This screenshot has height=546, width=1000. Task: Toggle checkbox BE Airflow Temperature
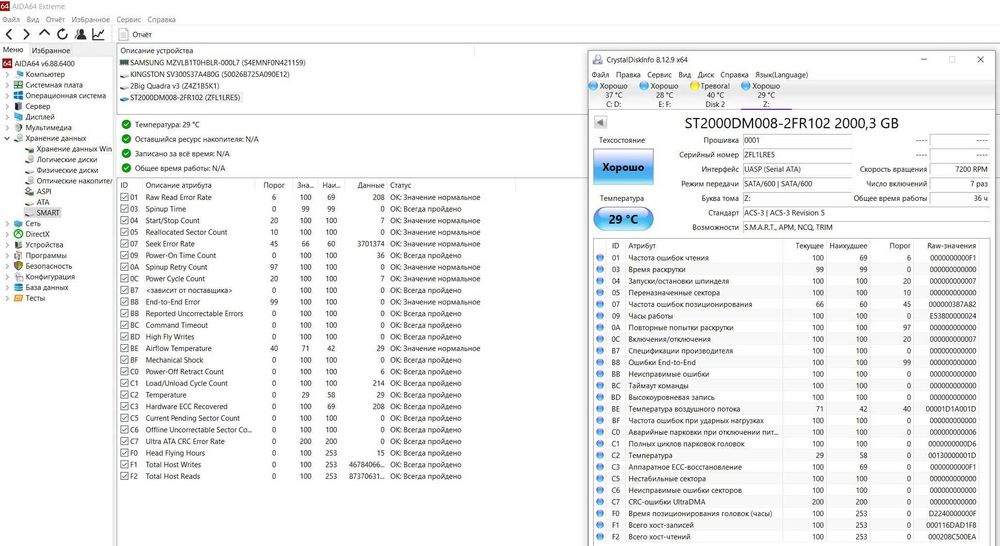tap(124, 348)
